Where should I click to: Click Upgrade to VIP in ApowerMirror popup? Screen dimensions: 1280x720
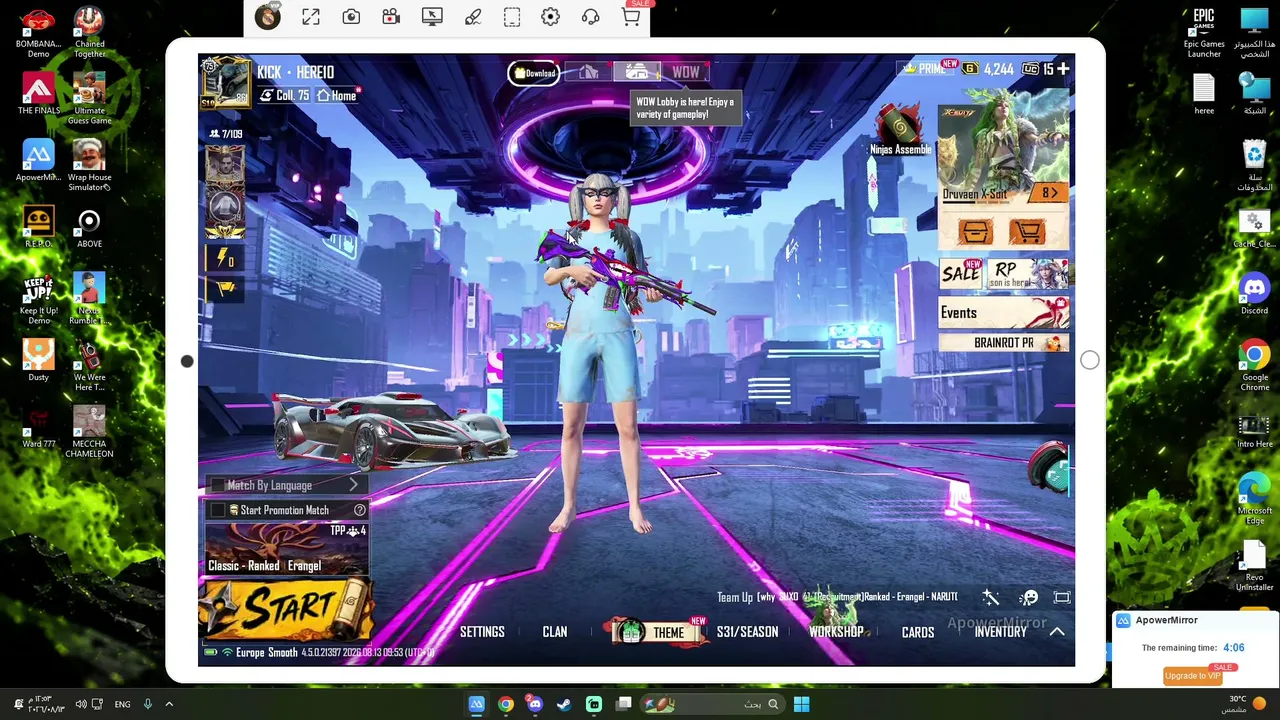[1193, 675]
